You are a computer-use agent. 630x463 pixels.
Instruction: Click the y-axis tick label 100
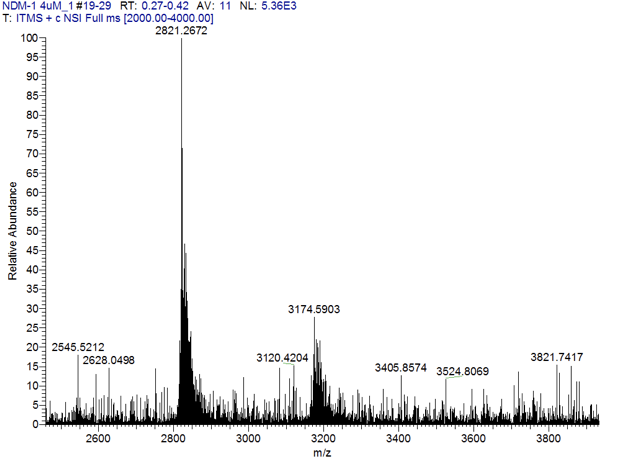(x=29, y=38)
